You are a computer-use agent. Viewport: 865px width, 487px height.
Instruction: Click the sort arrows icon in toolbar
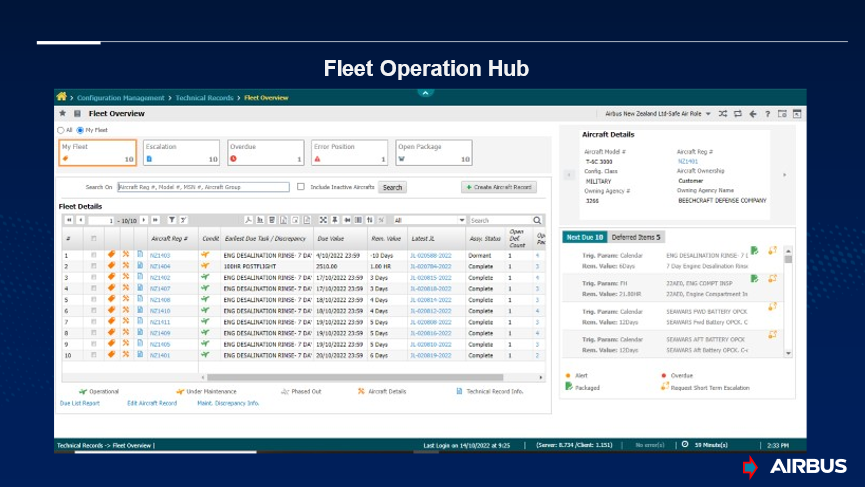pos(370,220)
